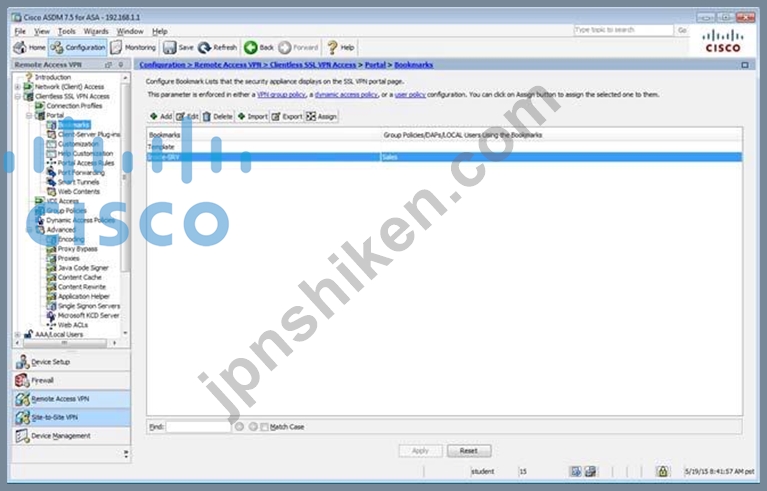This screenshot has width=767, height=491.
Task: Open Client-Server Plug-ins item
Action: coord(89,134)
